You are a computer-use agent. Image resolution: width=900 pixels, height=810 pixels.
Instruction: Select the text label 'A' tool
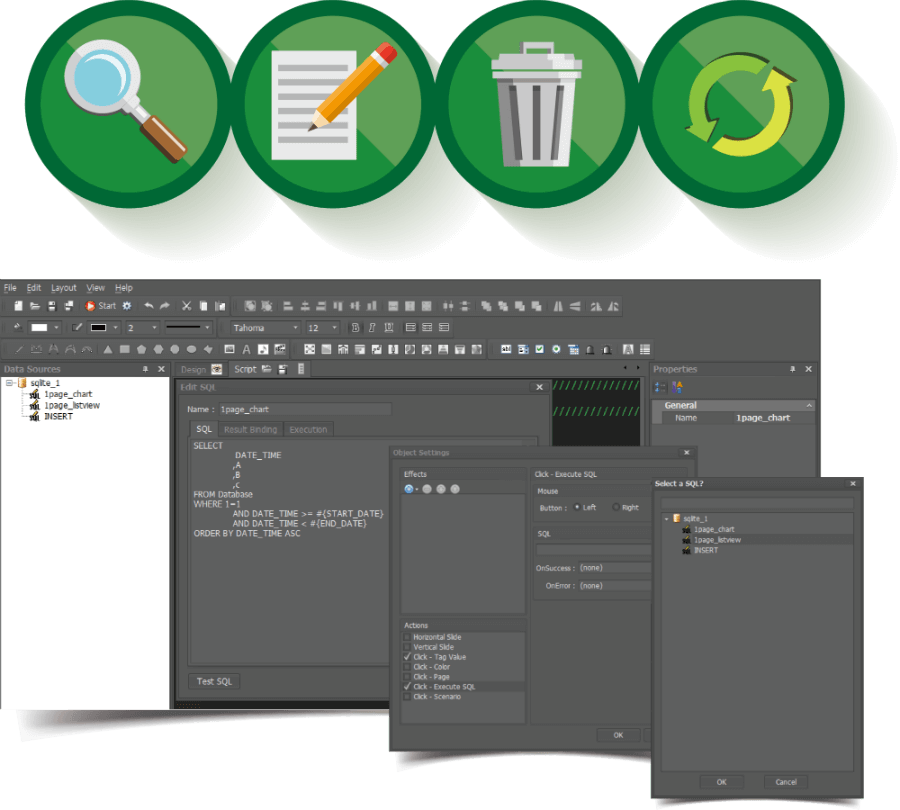coord(246,349)
